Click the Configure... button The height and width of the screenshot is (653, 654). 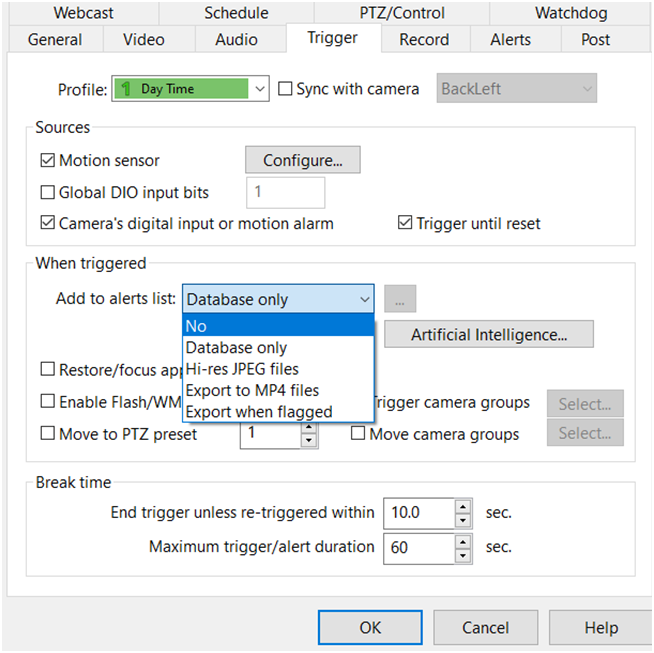coord(302,160)
